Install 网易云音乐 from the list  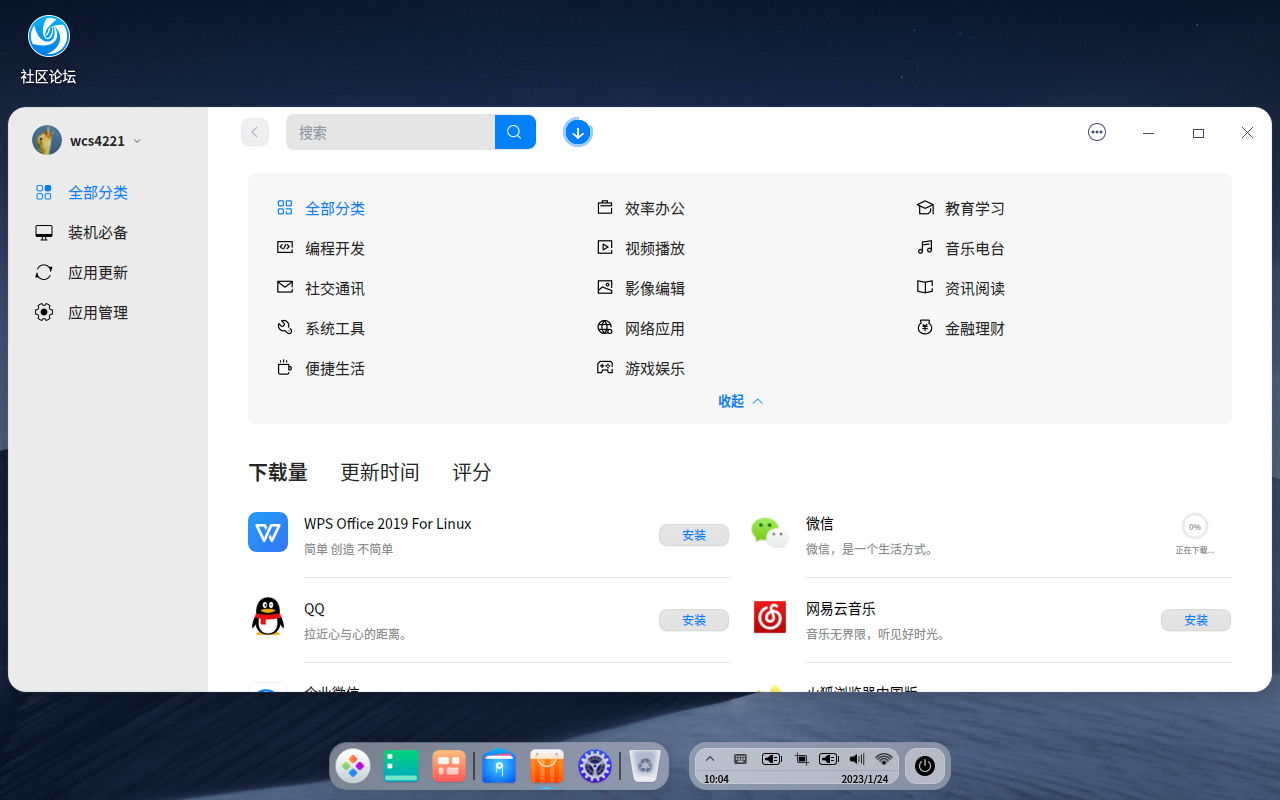click(x=1196, y=620)
